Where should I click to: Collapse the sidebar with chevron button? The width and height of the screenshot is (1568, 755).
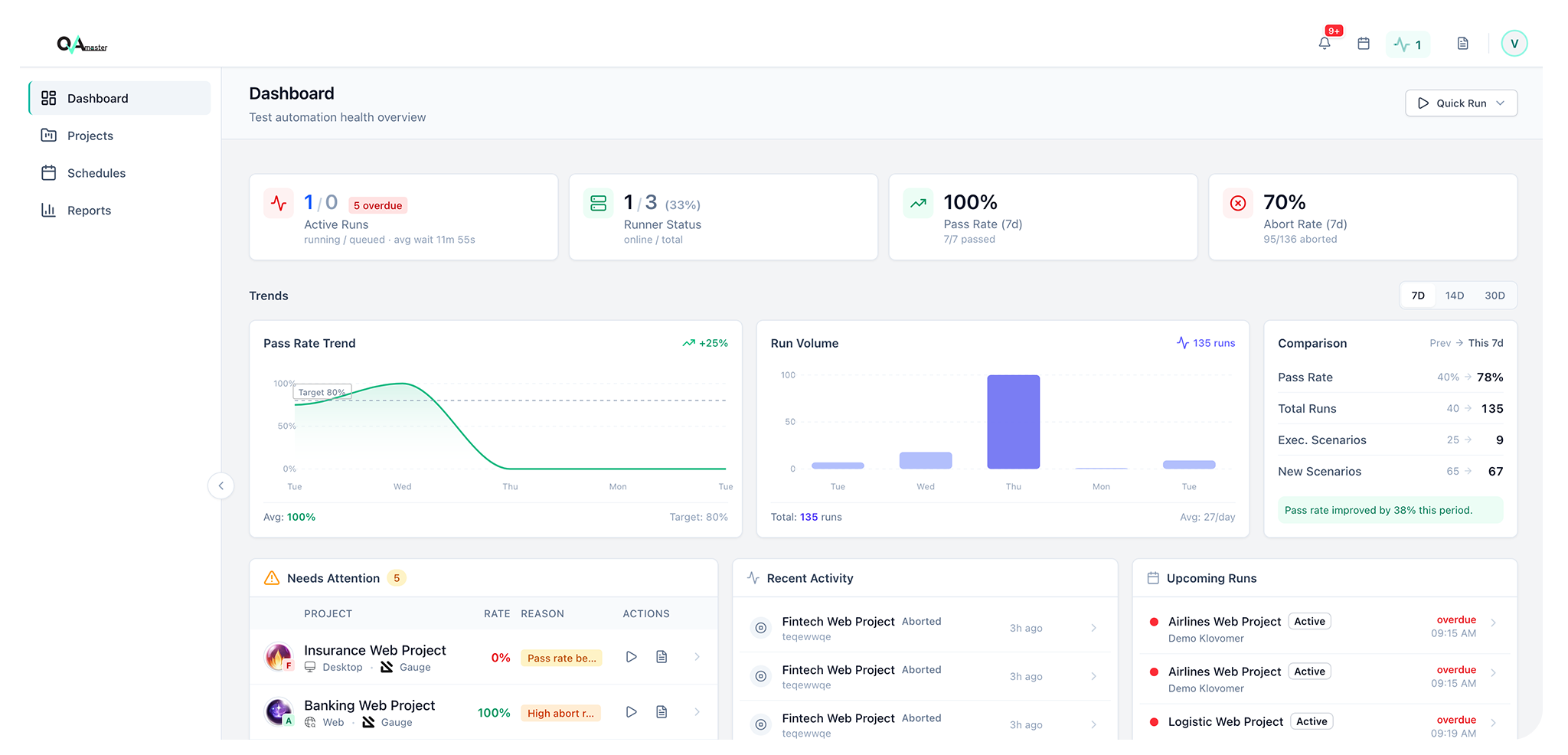pyautogui.click(x=220, y=485)
